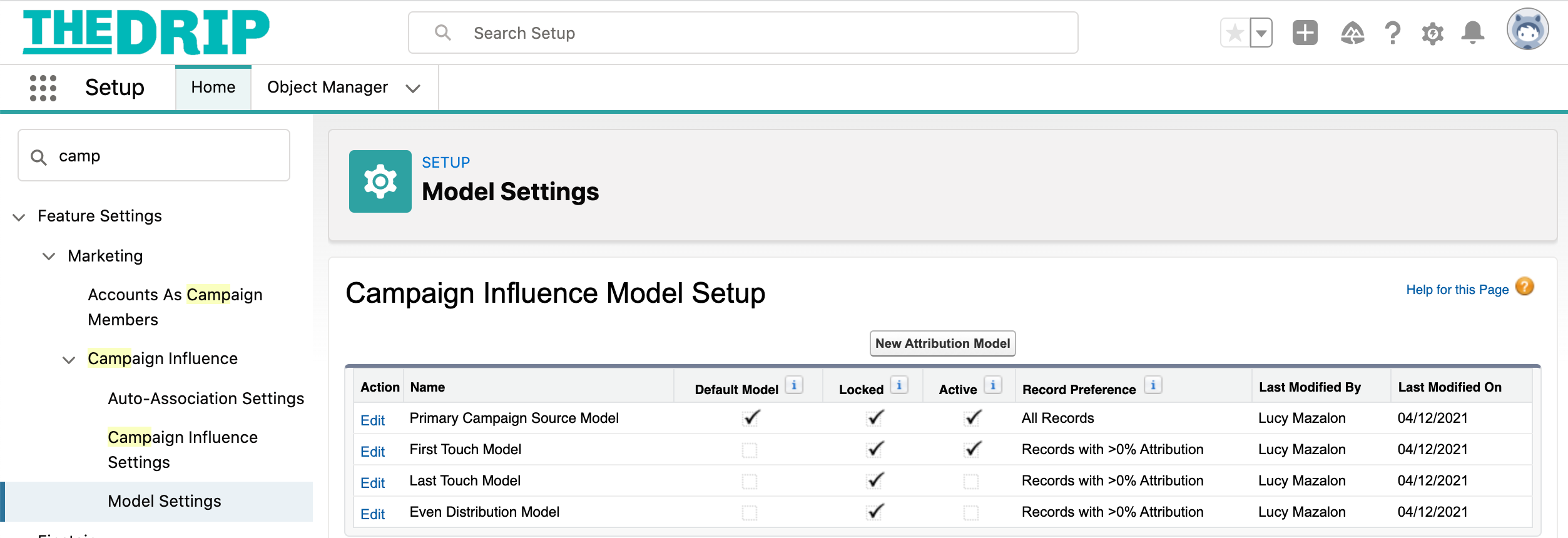Viewport: 1568px width, 538px height.
Task: Collapse Feature Settings section
Action: (x=19, y=217)
